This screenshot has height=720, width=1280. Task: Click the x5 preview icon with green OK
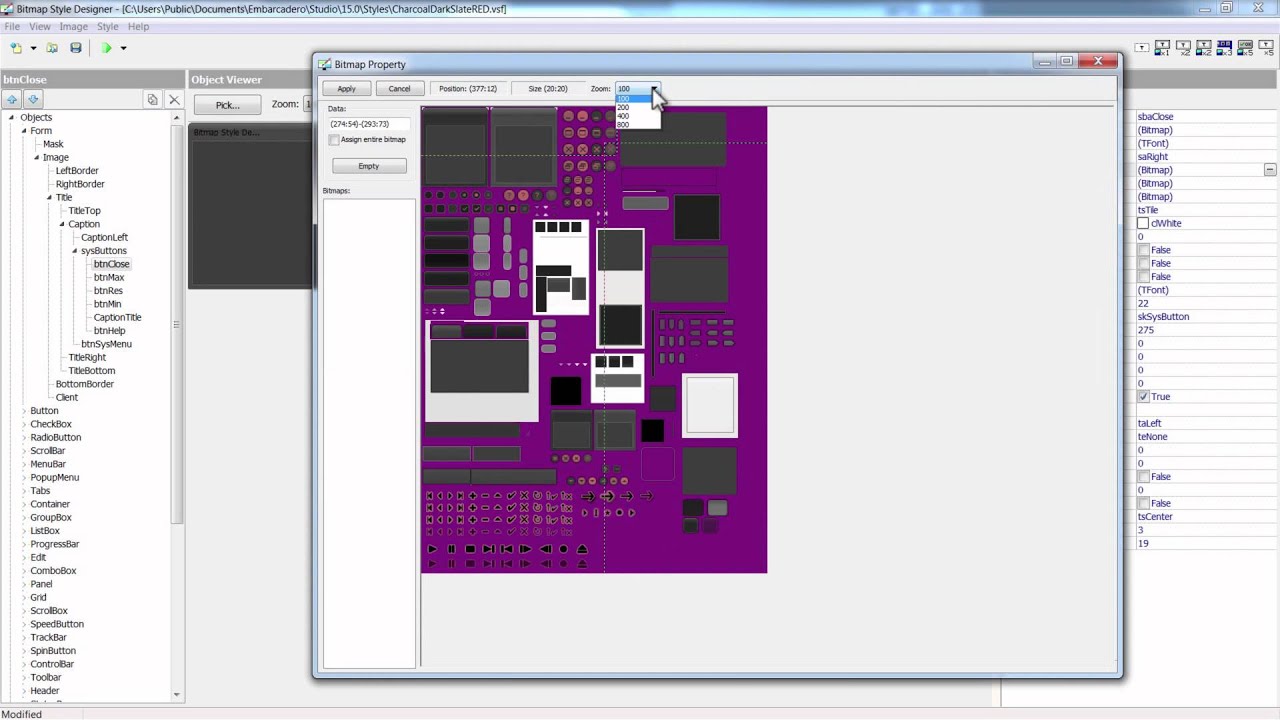pyautogui.click(x=1245, y=47)
